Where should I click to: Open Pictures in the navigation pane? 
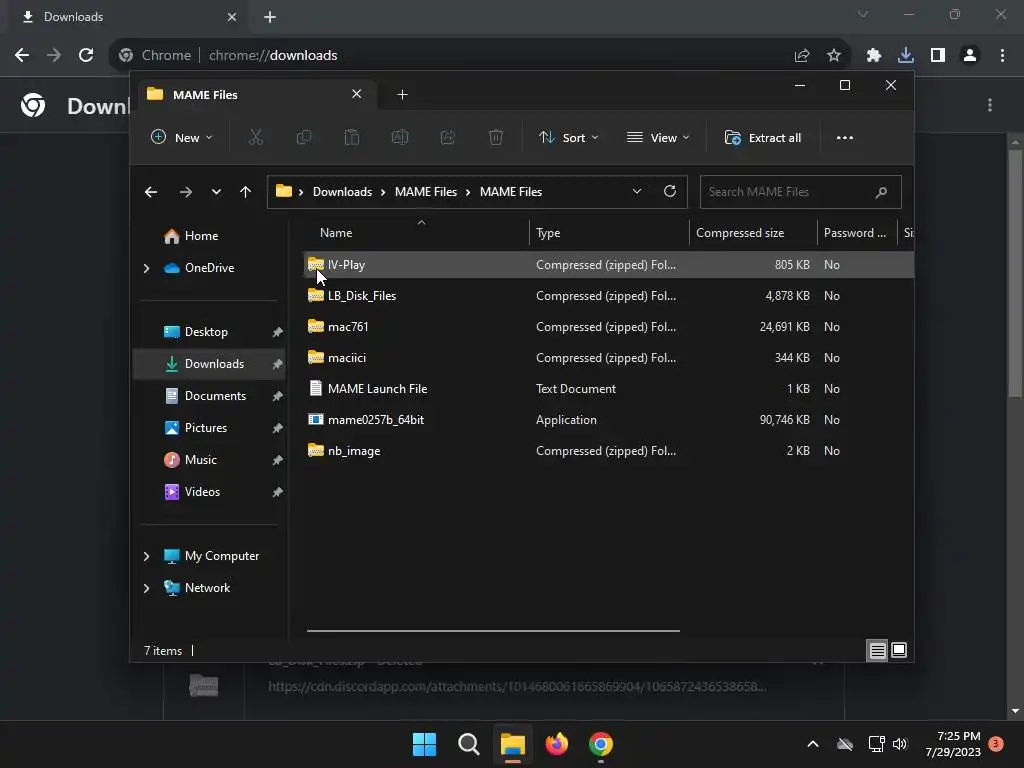(206, 428)
